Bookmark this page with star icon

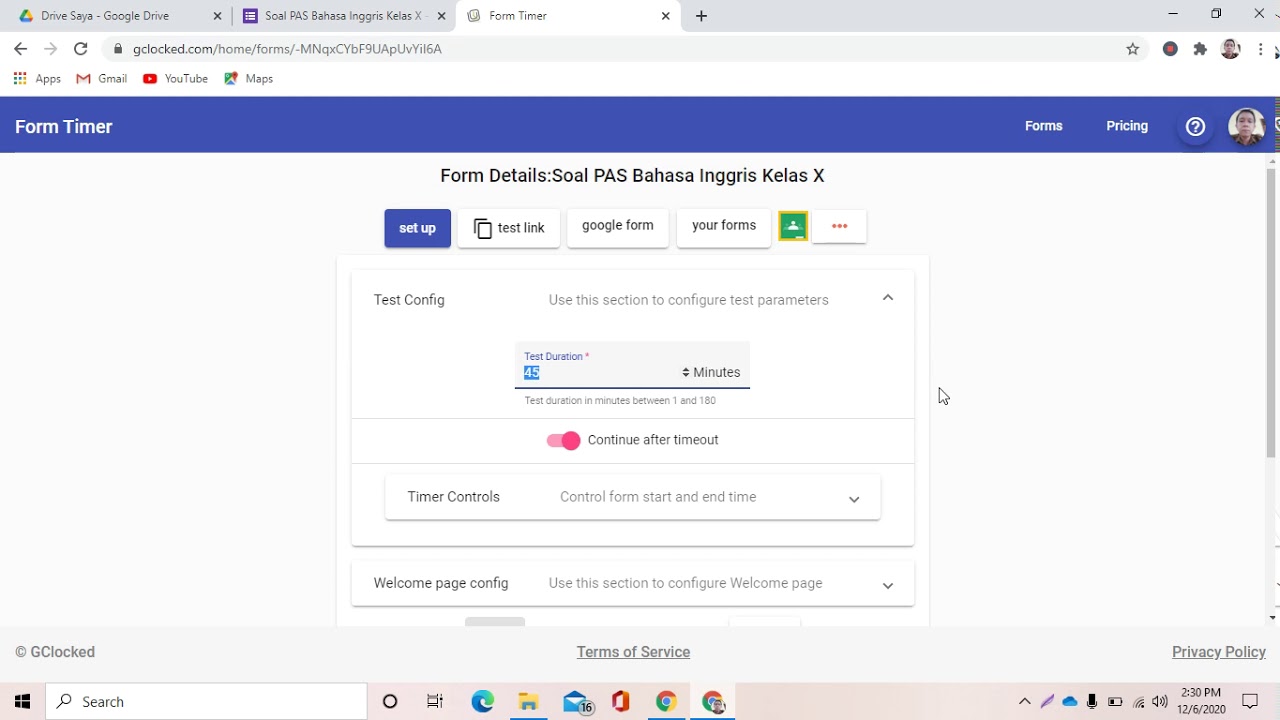pyautogui.click(x=1132, y=48)
